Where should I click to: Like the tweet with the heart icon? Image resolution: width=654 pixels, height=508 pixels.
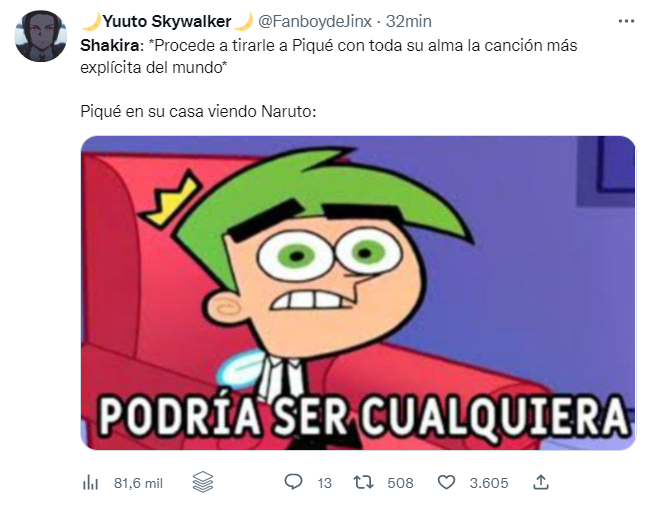pyautogui.click(x=446, y=483)
